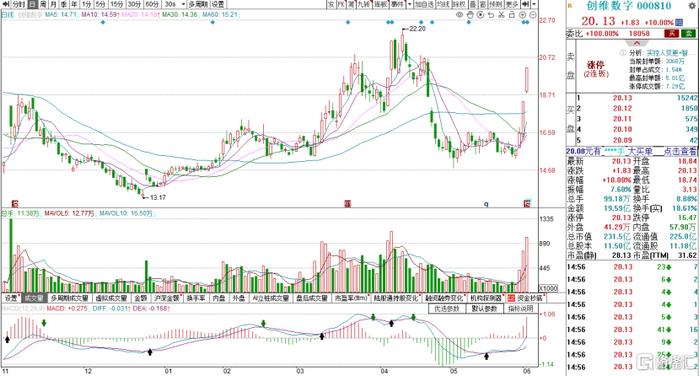The image size is (700, 376).
Task: Select the scissors cut tool icon
Action: (501, 15)
